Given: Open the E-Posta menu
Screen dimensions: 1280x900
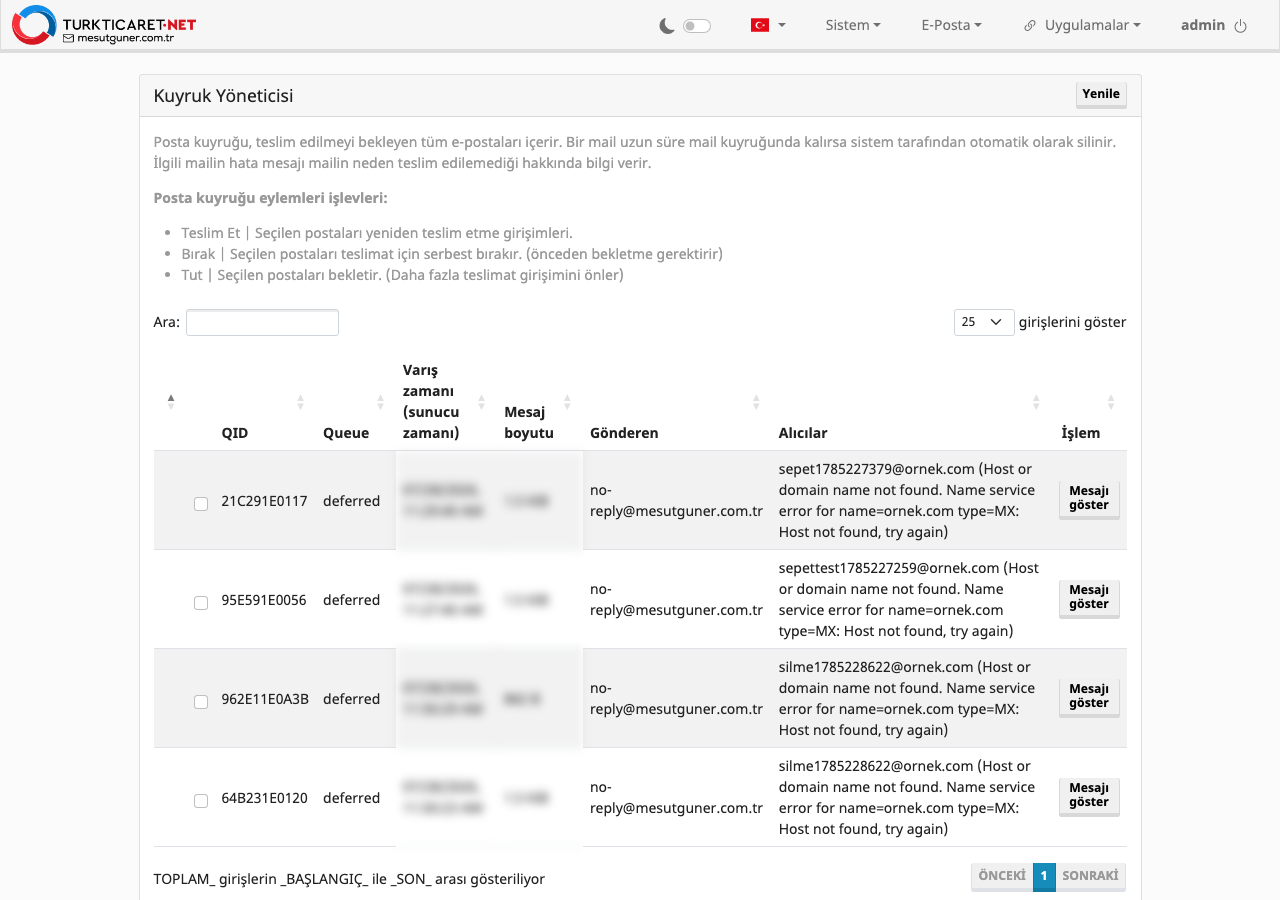Looking at the screenshot, I should point(952,25).
